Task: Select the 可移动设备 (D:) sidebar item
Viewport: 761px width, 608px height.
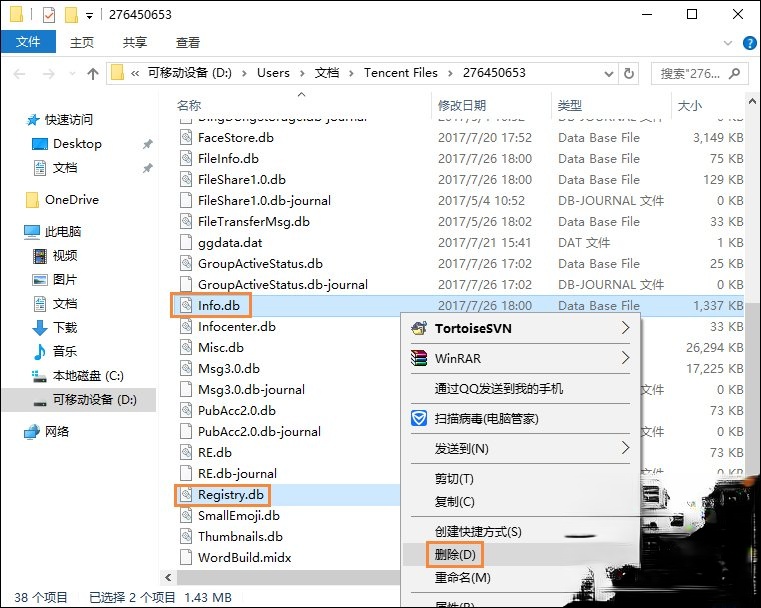Action: 79,400
